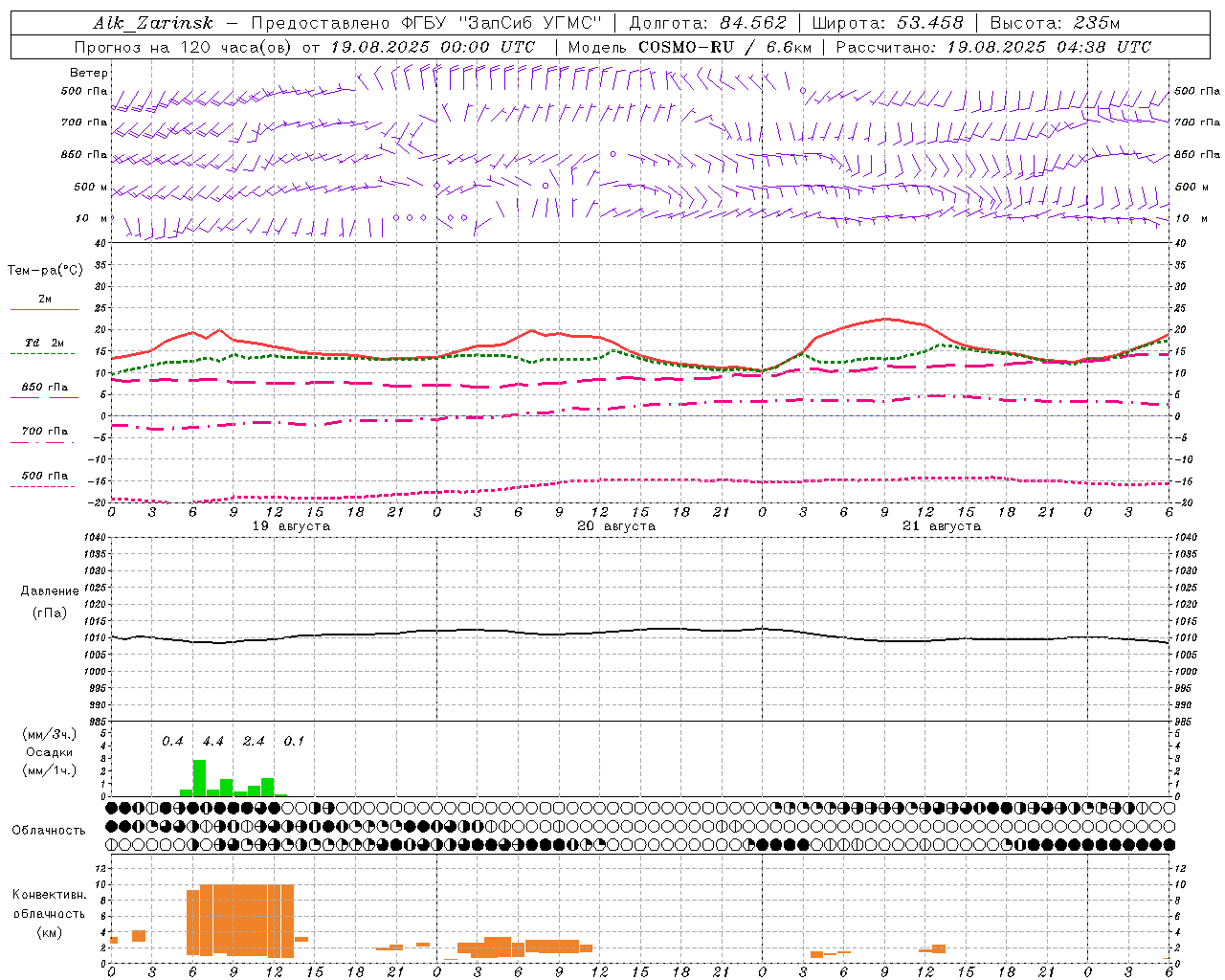Viewport: 1225px width, 980px height.
Task: Click the 3-hour precipitation total 2.4
Action: pos(254,741)
